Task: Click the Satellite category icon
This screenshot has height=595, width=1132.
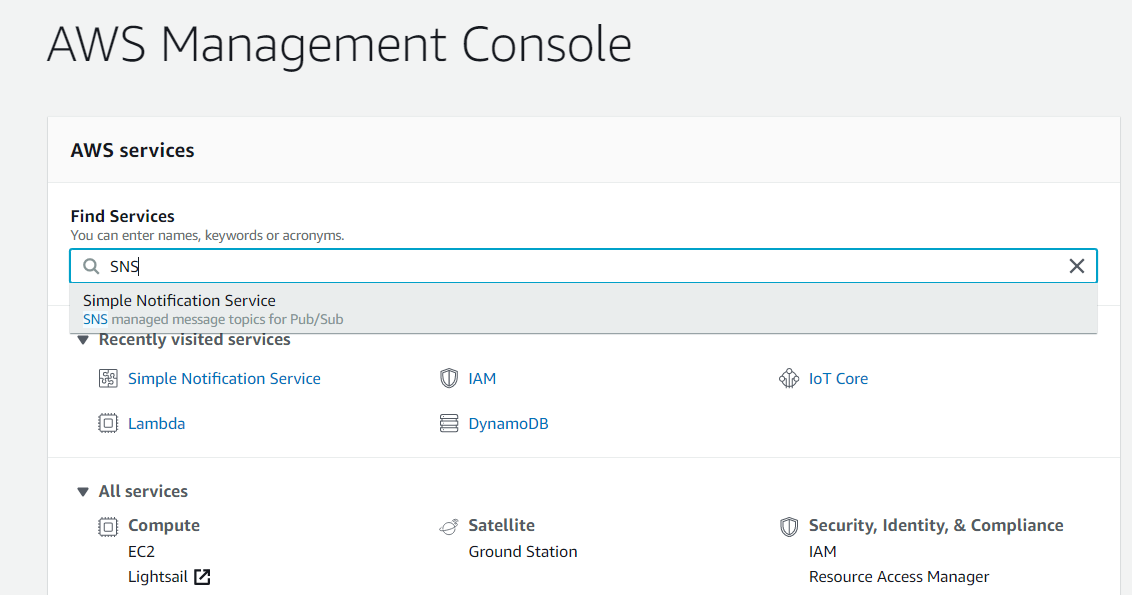Action: pyautogui.click(x=449, y=526)
